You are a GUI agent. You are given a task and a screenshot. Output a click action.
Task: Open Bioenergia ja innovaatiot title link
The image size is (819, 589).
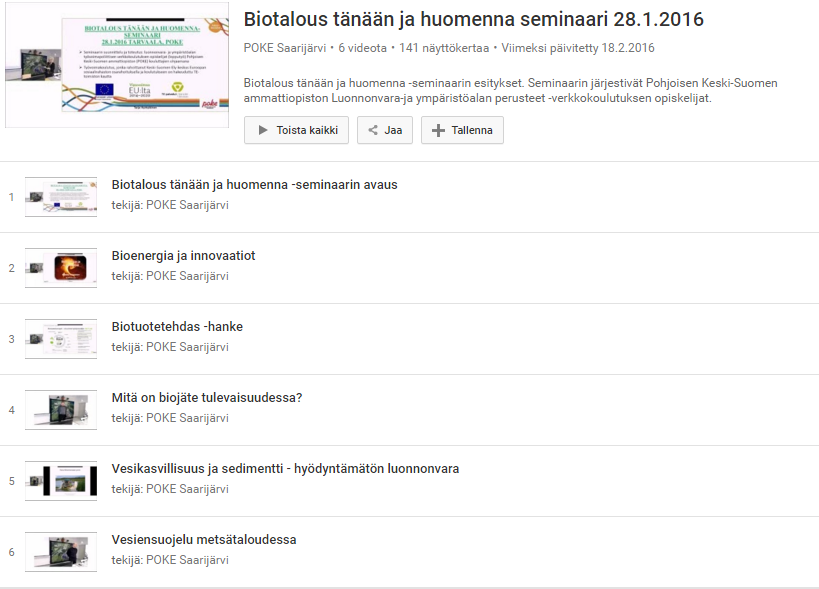pyautogui.click(x=183, y=256)
